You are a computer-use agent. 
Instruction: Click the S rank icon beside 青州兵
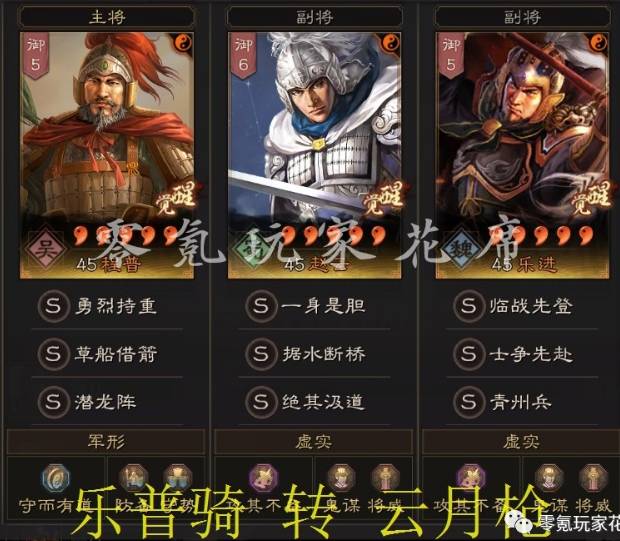(x=469, y=402)
